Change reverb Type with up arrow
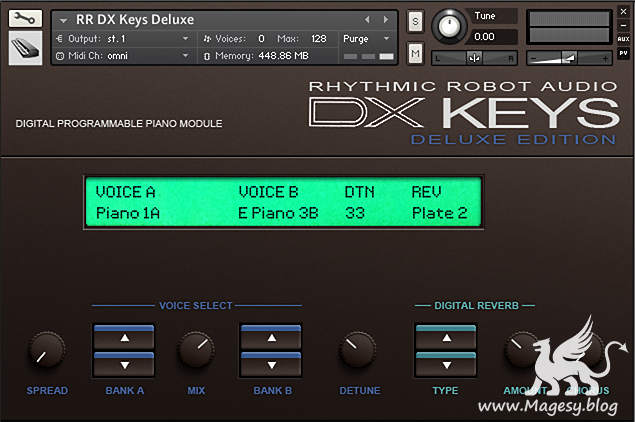This screenshot has width=635, height=422. [446, 337]
